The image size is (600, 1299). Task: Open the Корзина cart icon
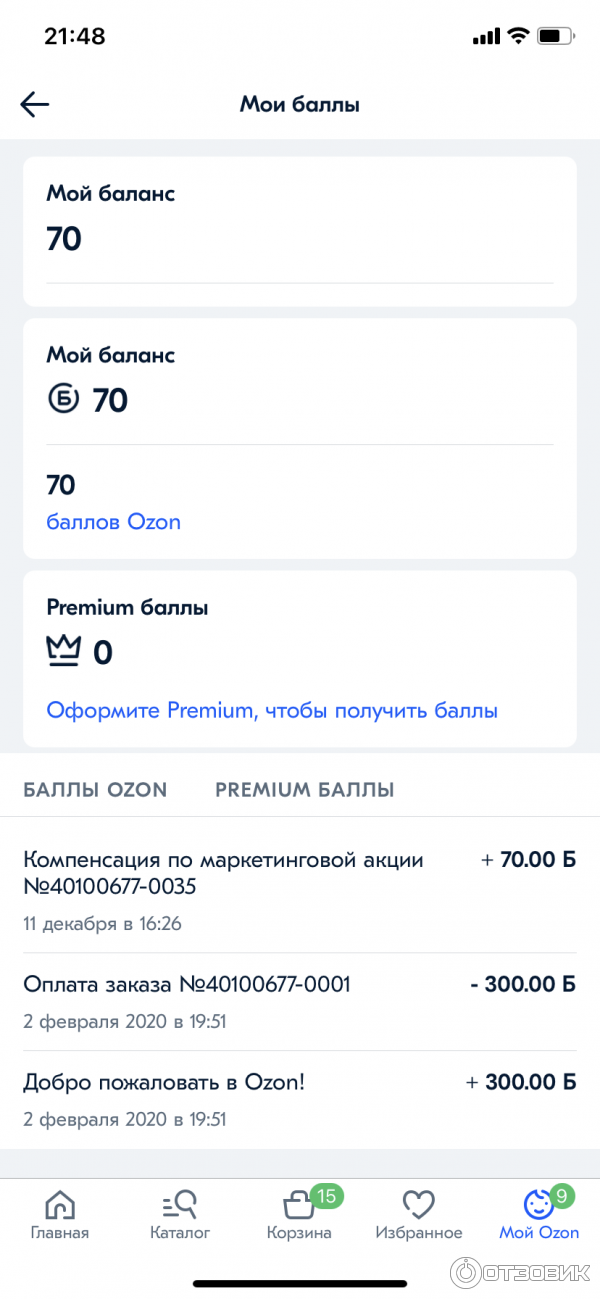pos(298,1204)
